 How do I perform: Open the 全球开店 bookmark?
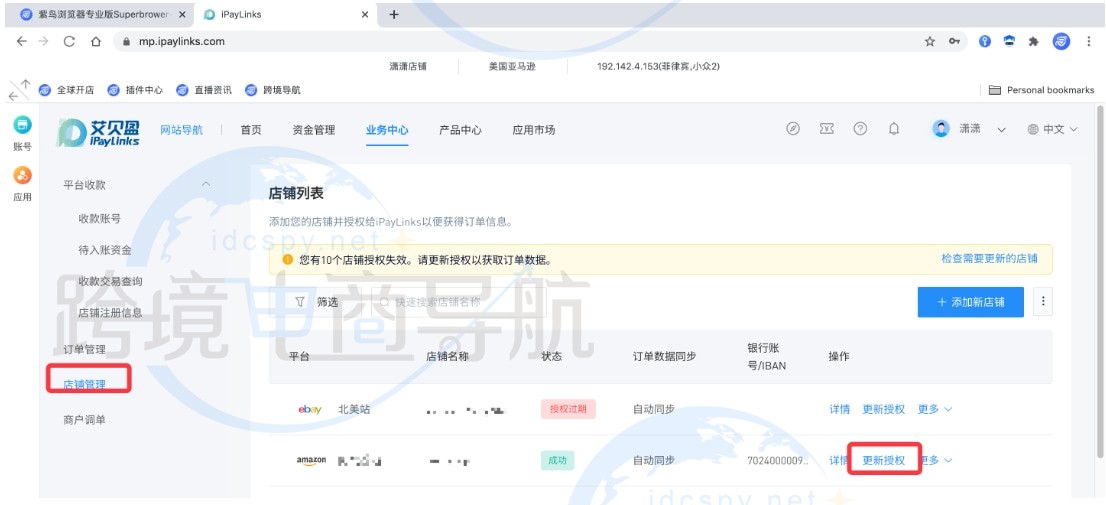(x=66, y=90)
